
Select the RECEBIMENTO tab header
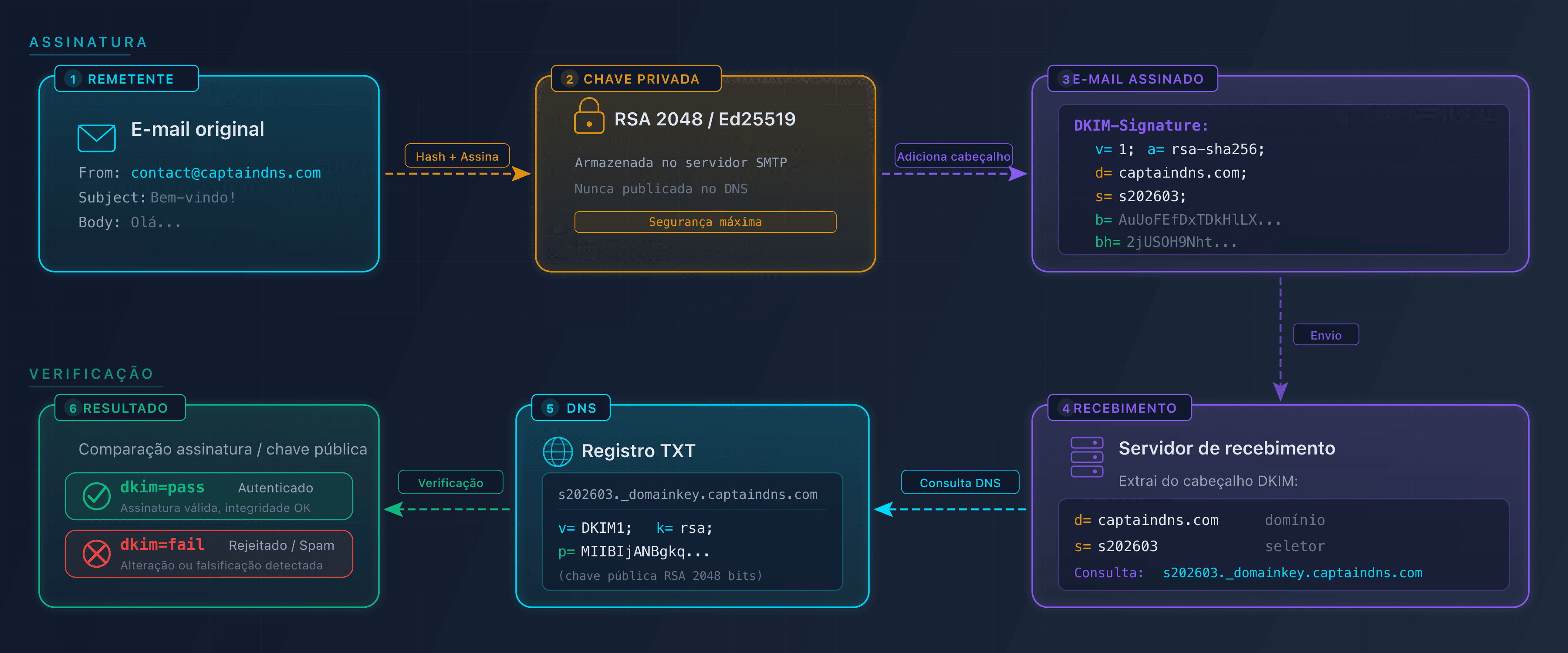pyautogui.click(x=1119, y=408)
